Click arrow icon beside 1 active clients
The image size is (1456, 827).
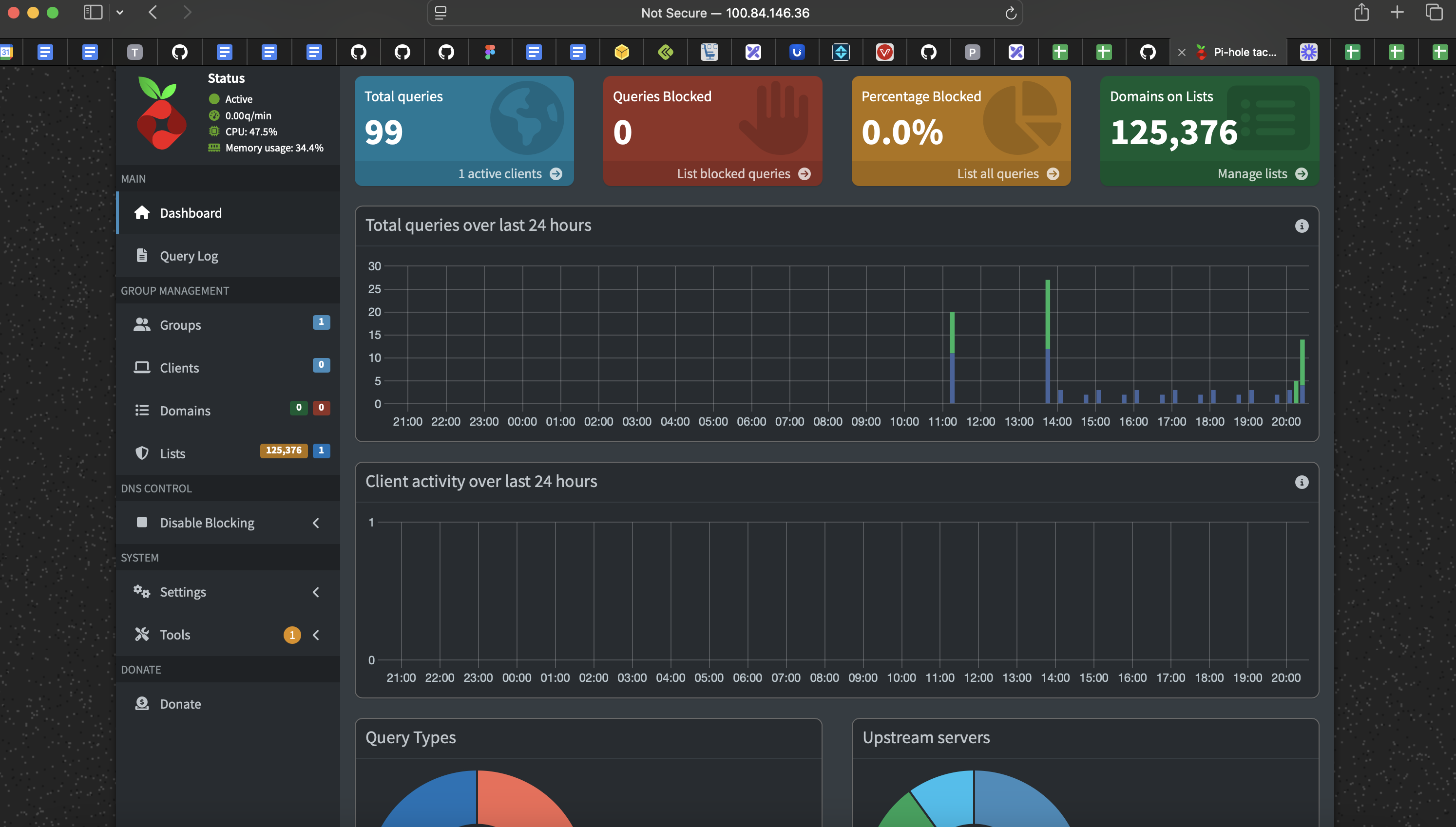click(556, 174)
